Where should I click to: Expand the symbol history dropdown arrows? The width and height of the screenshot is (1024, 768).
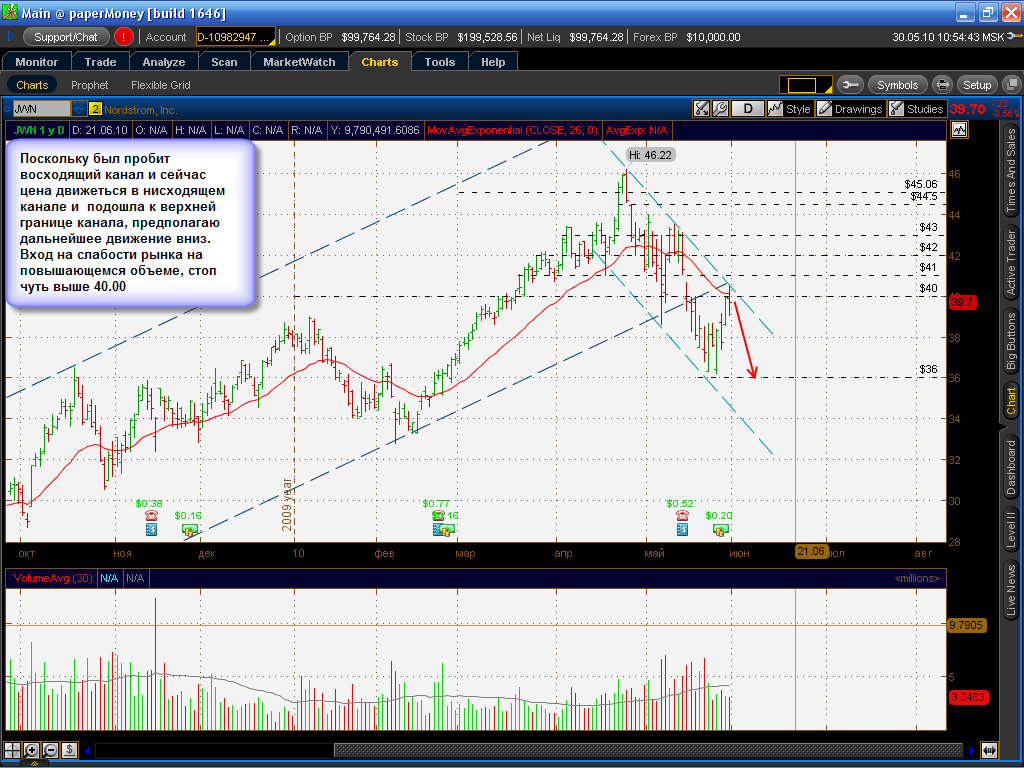coord(79,109)
